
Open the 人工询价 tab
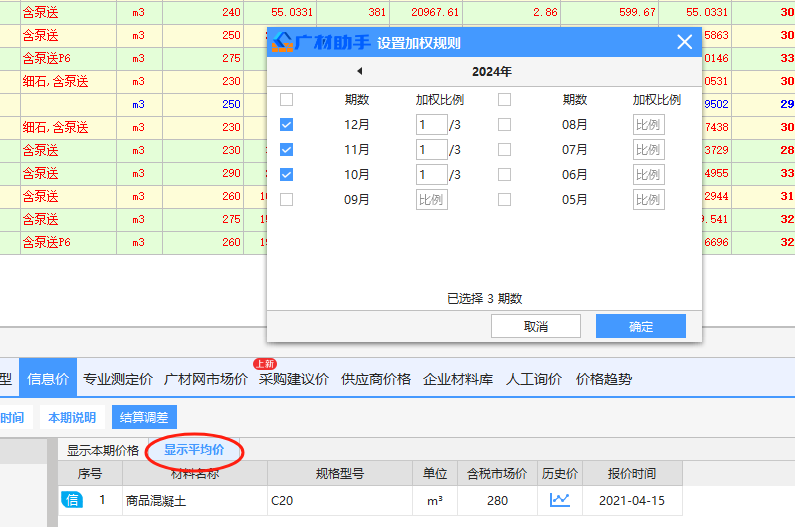(534, 379)
